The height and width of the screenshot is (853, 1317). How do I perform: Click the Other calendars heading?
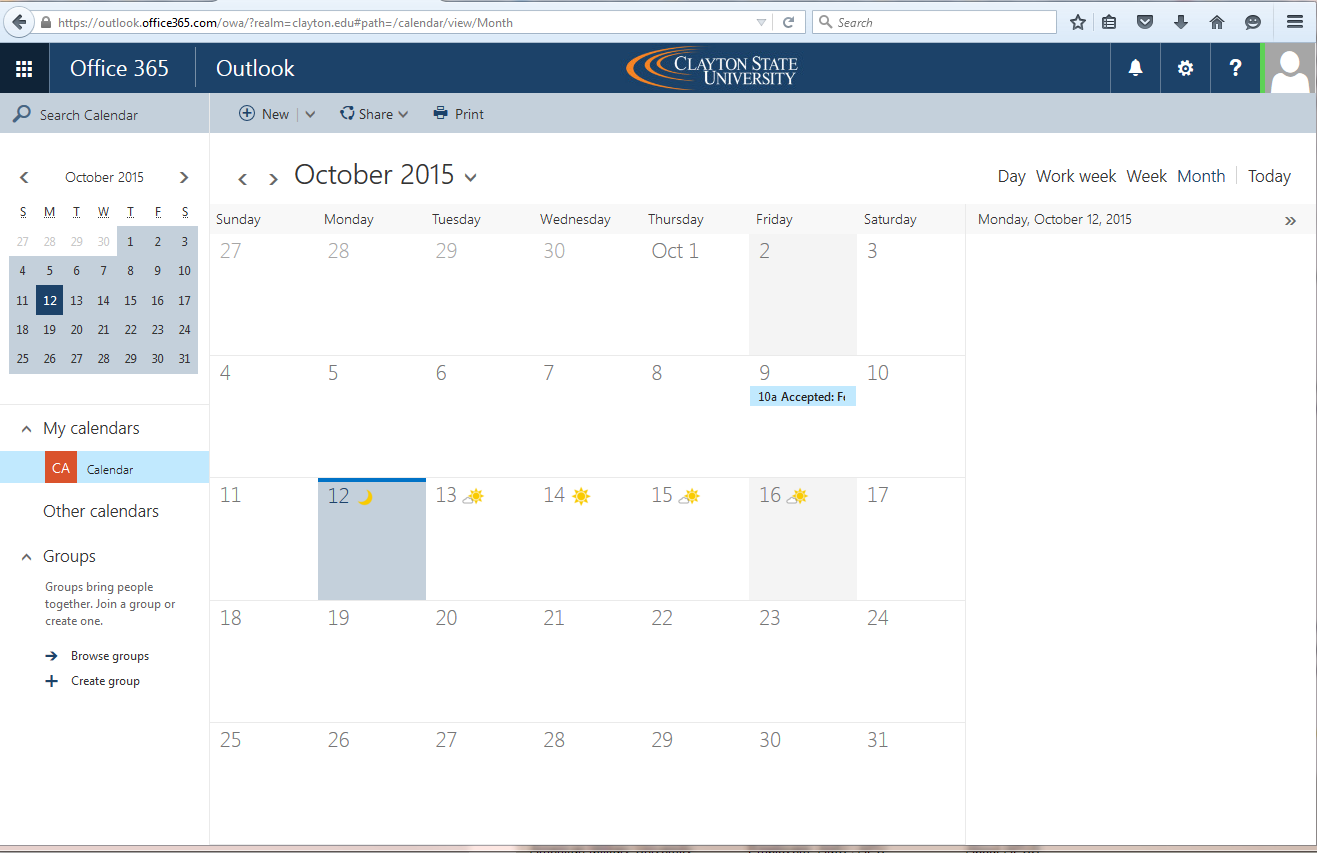[x=101, y=511]
